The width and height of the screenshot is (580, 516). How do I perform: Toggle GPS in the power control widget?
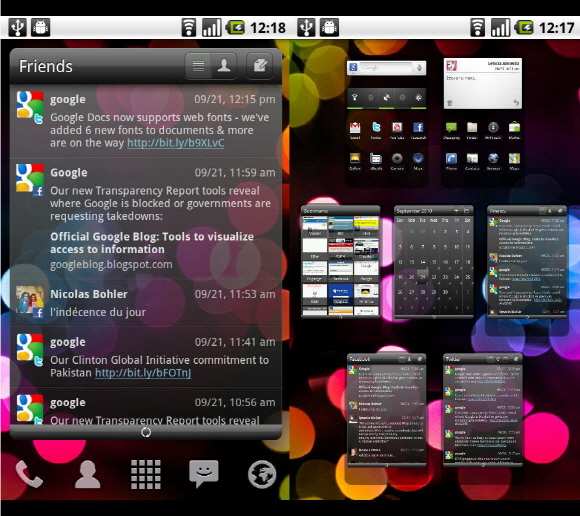386,98
